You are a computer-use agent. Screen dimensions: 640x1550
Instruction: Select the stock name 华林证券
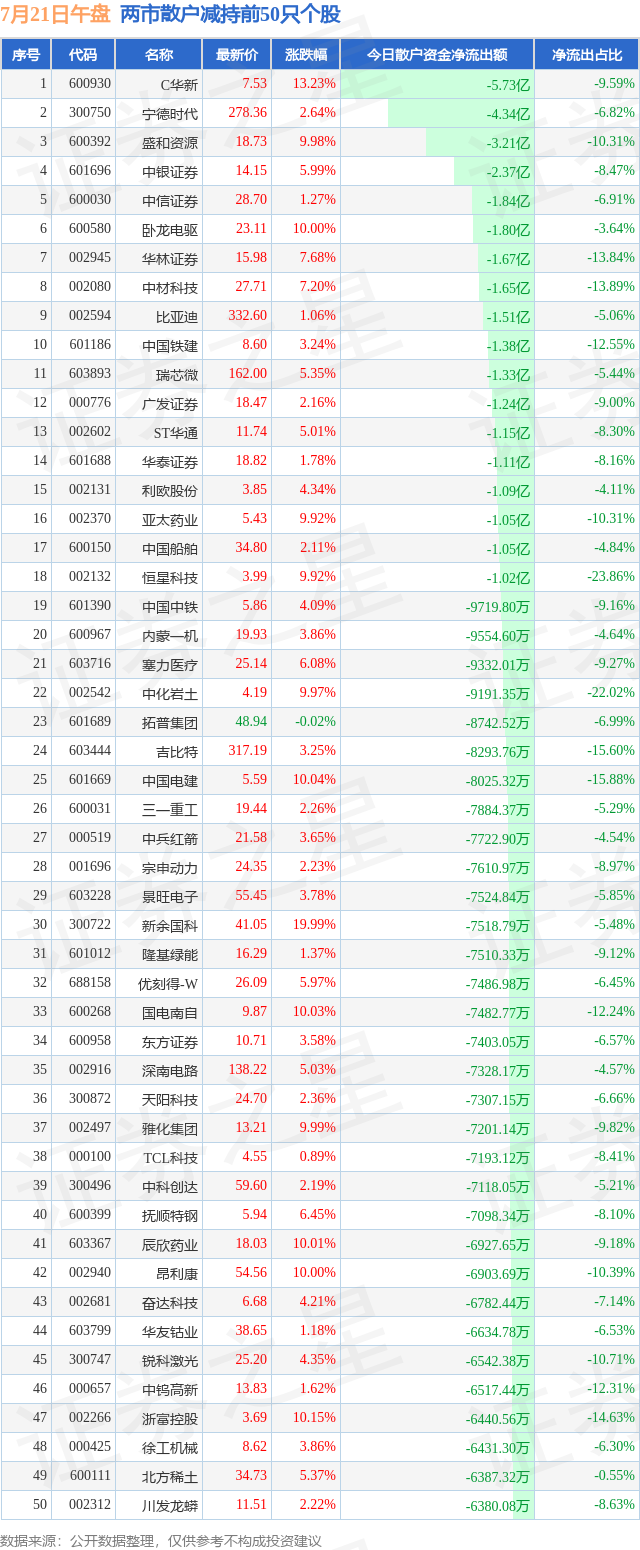pyautogui.click(x=170, y=258)
